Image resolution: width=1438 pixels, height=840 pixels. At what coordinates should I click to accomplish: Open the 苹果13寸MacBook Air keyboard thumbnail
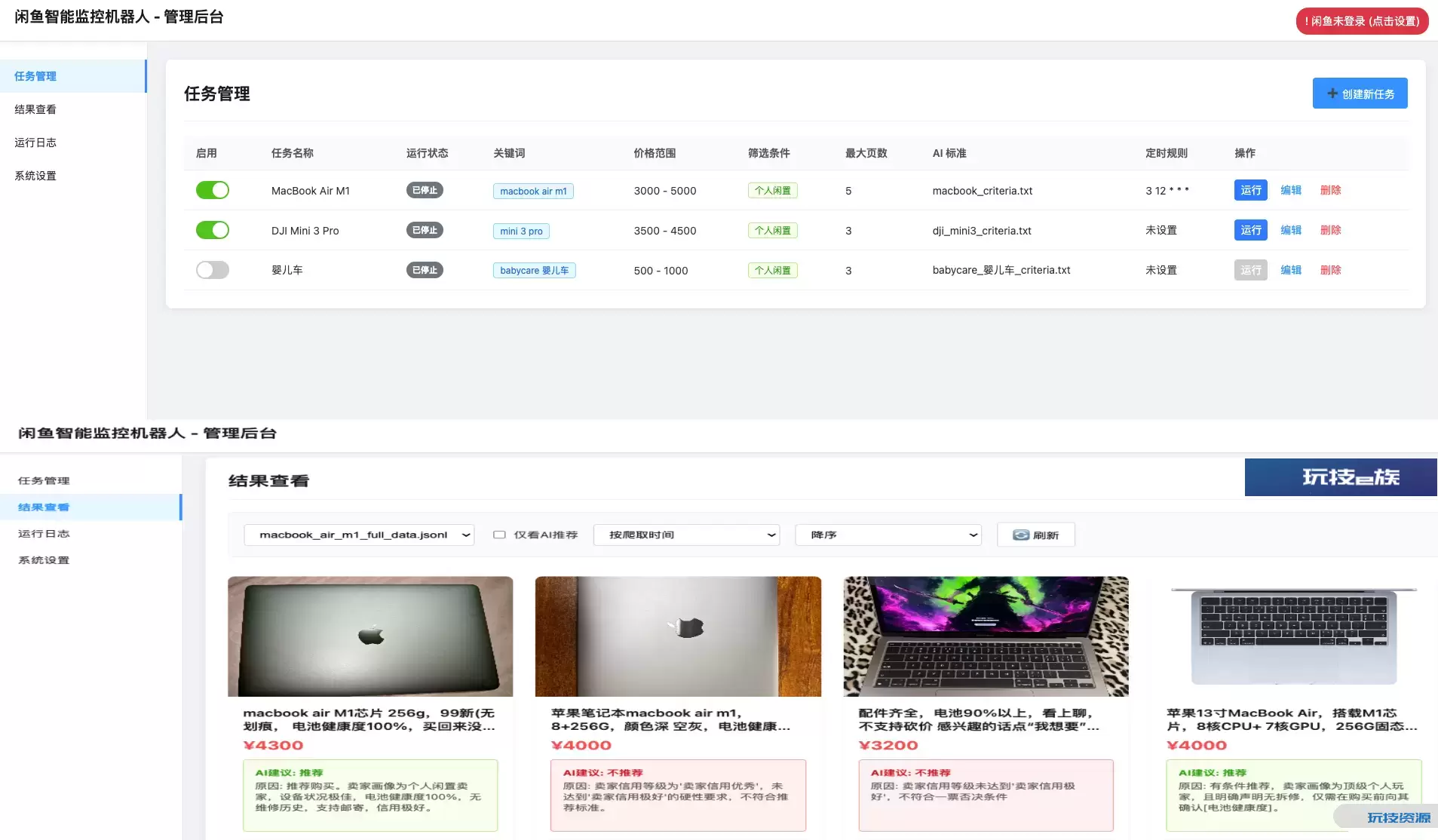[1294, 636]
